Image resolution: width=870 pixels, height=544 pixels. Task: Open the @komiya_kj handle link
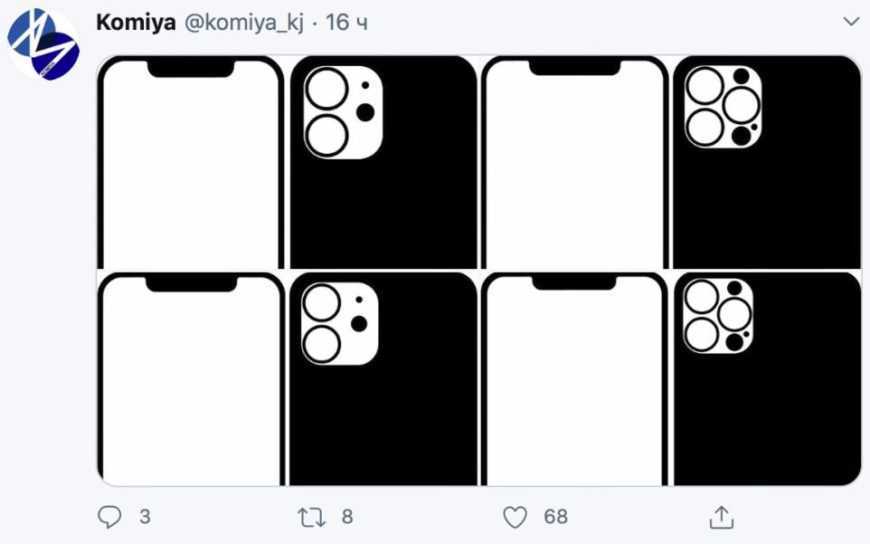[x=242, y=22]
